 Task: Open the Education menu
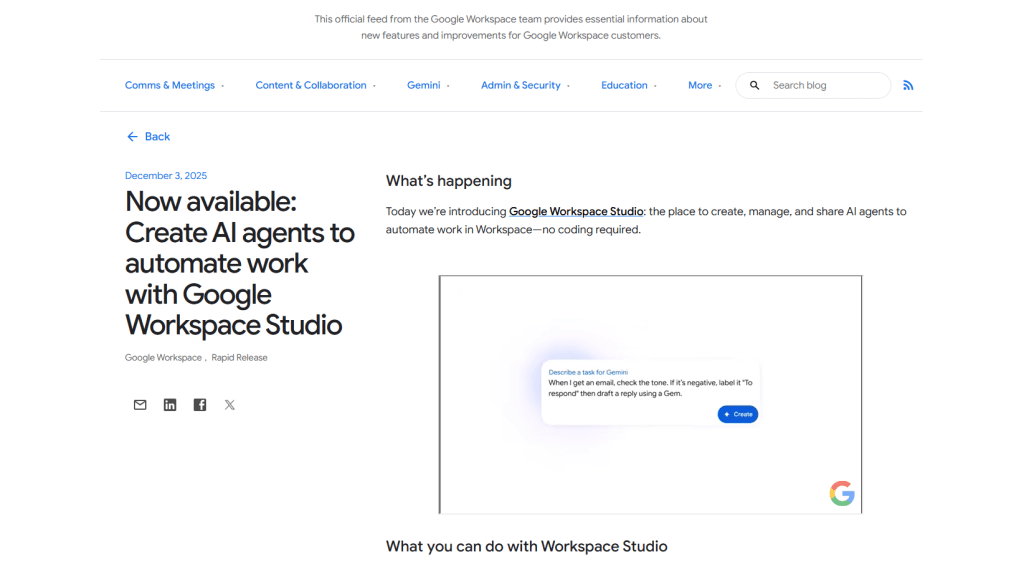[629, 86]
